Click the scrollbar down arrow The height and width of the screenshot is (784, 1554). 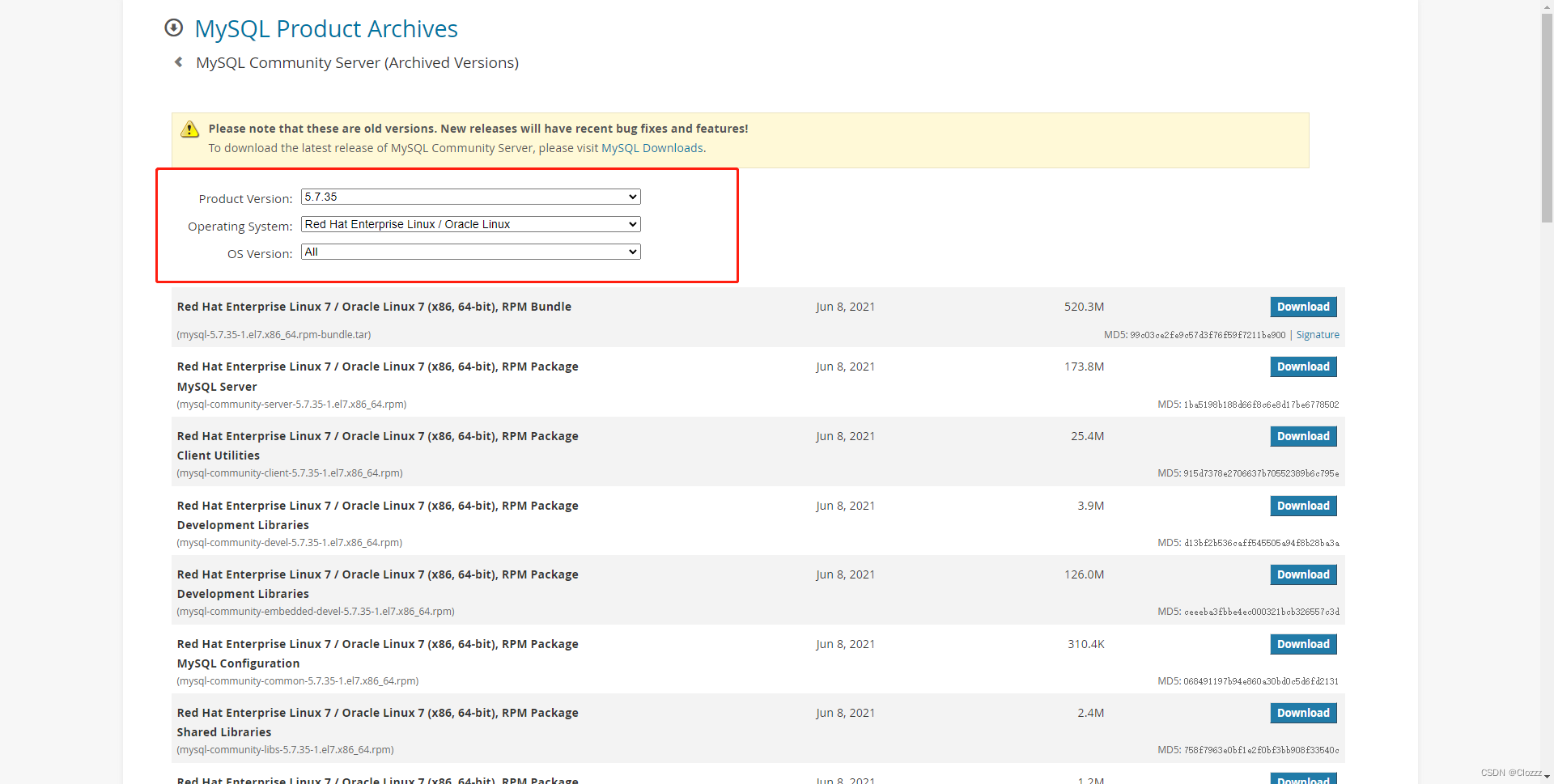point(1547,778)
